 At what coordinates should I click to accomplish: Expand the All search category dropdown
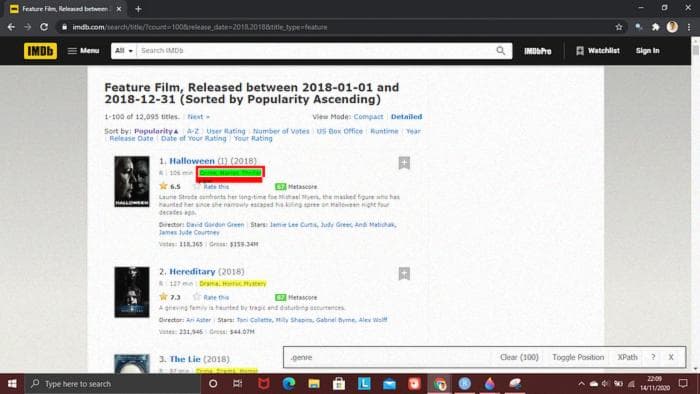[124, 51]
